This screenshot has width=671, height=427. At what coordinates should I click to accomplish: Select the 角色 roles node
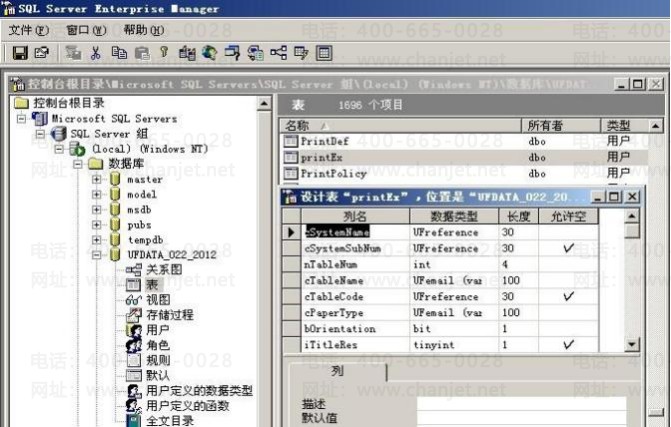point(157,345)
